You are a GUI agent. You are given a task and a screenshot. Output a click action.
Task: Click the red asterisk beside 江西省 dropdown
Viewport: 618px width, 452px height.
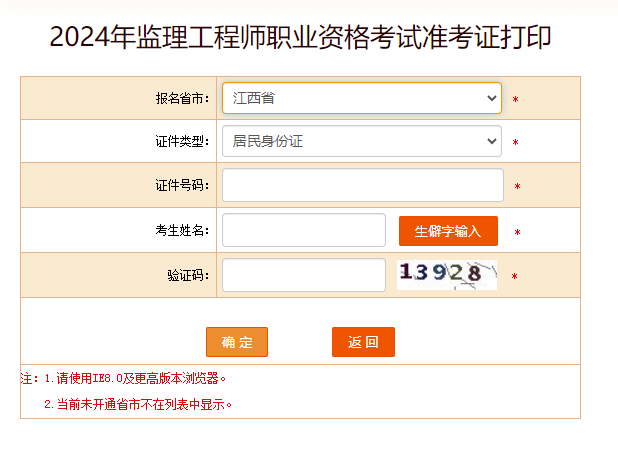[x=515, y=100]
